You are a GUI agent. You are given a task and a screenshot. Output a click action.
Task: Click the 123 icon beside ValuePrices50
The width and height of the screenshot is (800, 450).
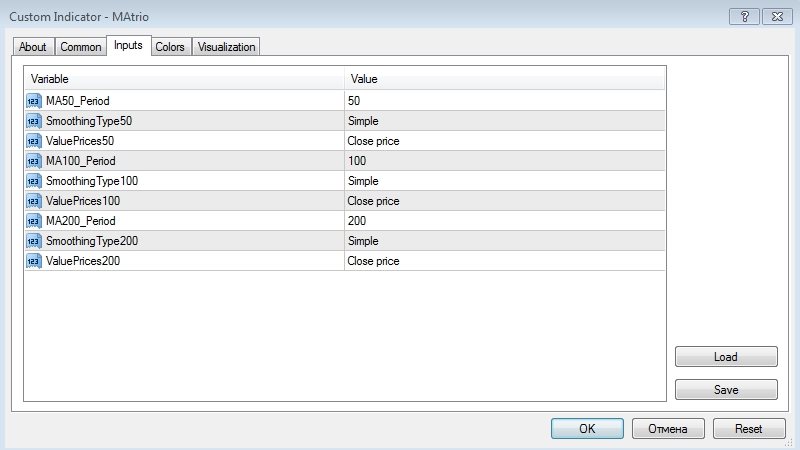pos(34,141)
